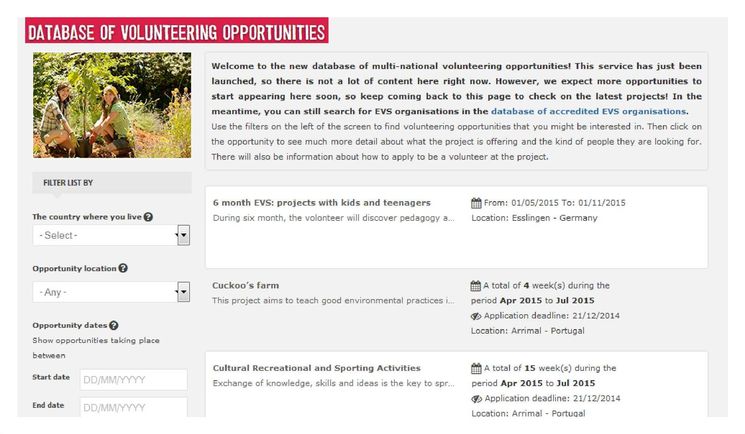
Task: Click deadline eye icon in Cuckoo's farm listing
Action: coord(476,316)
